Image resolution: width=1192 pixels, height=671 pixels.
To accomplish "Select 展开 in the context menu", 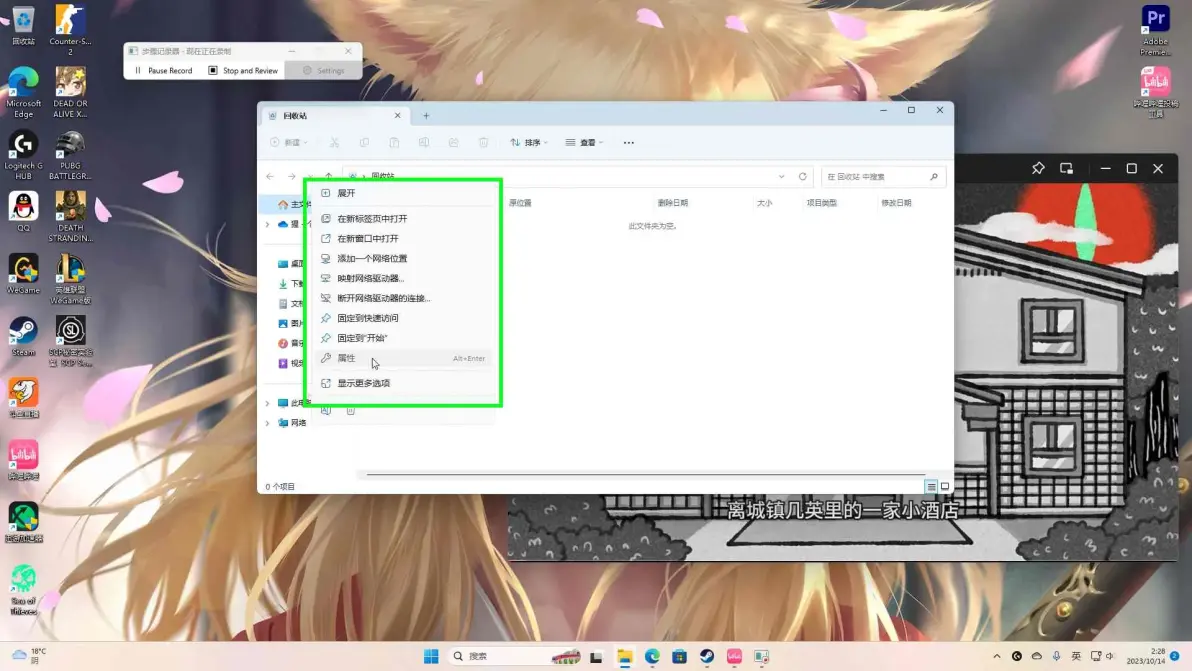I will pyautogui.click(x=402, y=193).
